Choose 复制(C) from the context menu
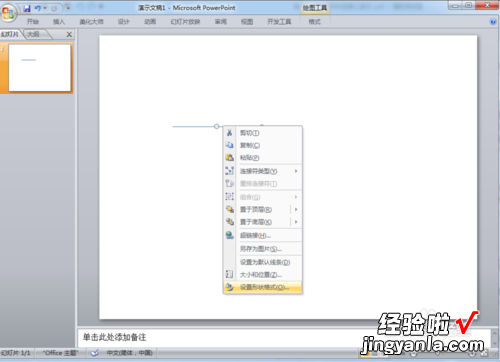 click(x=262, y=145)
